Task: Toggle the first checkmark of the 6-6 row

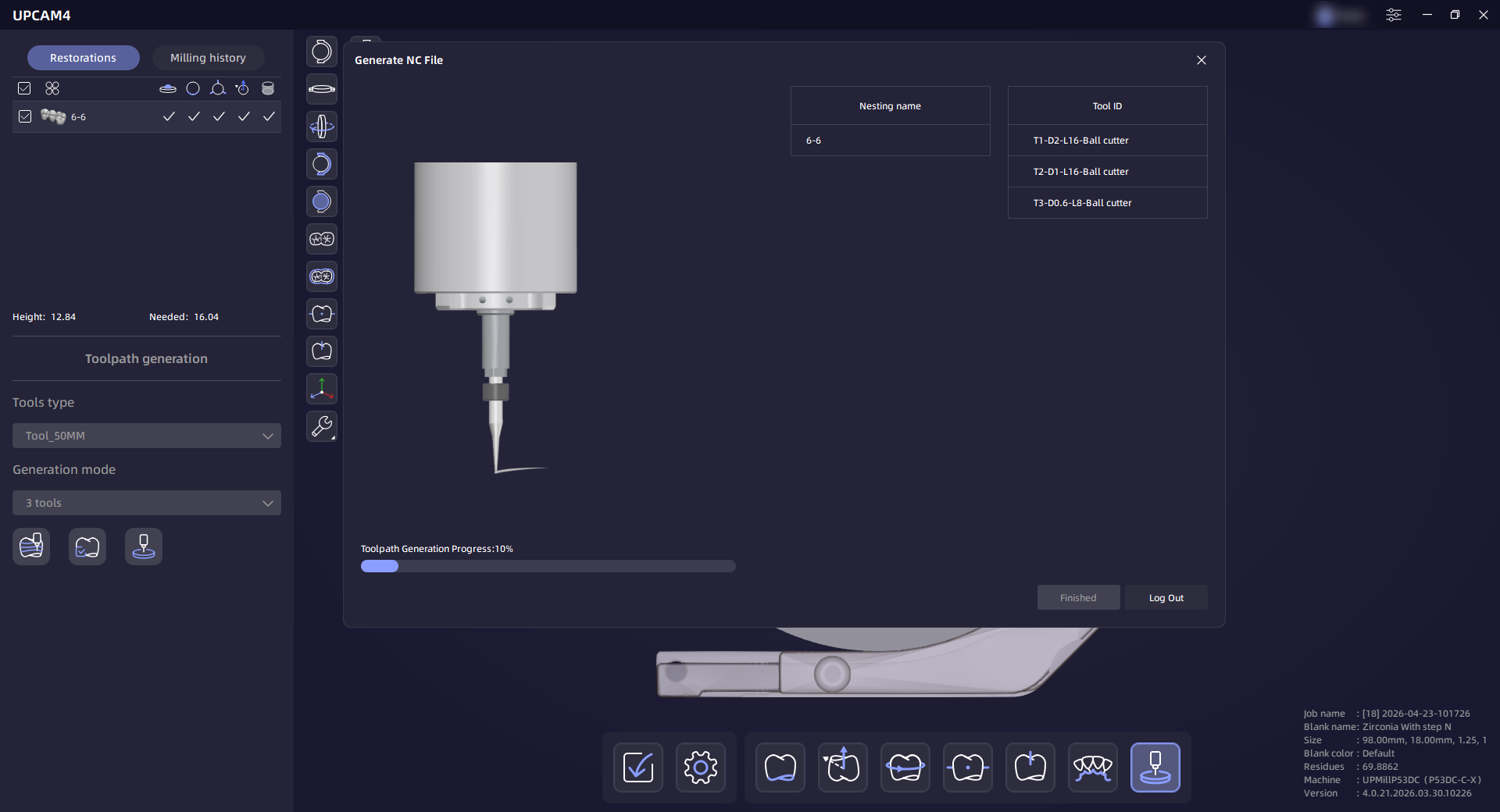Action: (169, 116)
